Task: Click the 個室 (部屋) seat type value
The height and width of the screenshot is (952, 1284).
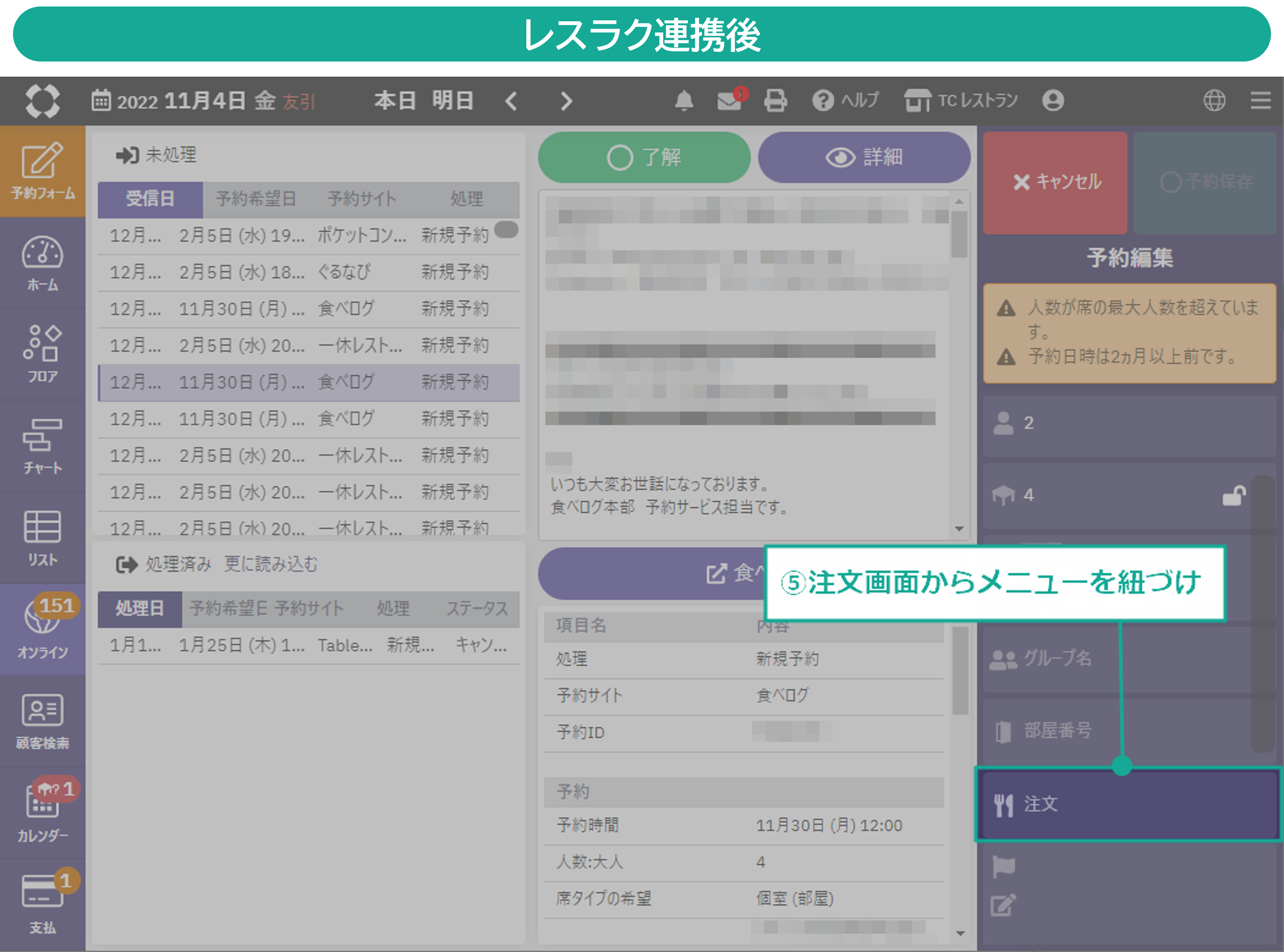Action: pyautogui.click(x=795, y=899)
